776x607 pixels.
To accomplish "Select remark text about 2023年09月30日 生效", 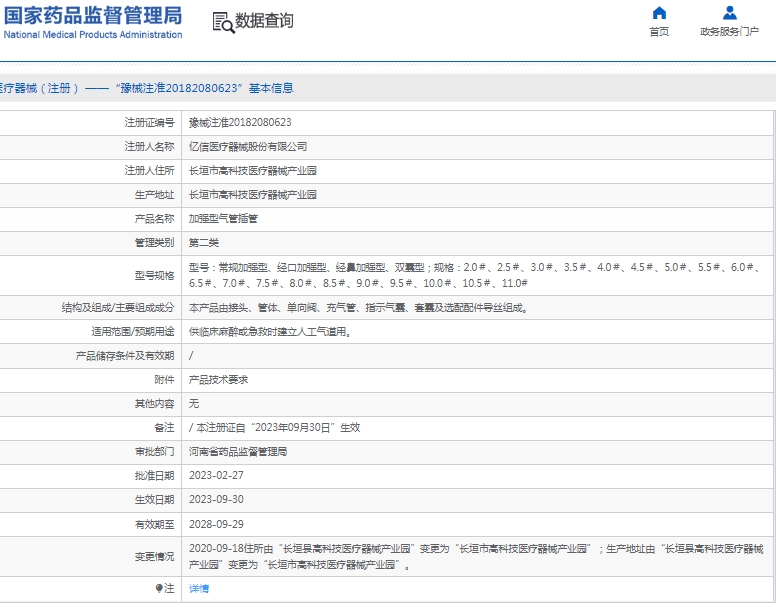I will 275,427.
